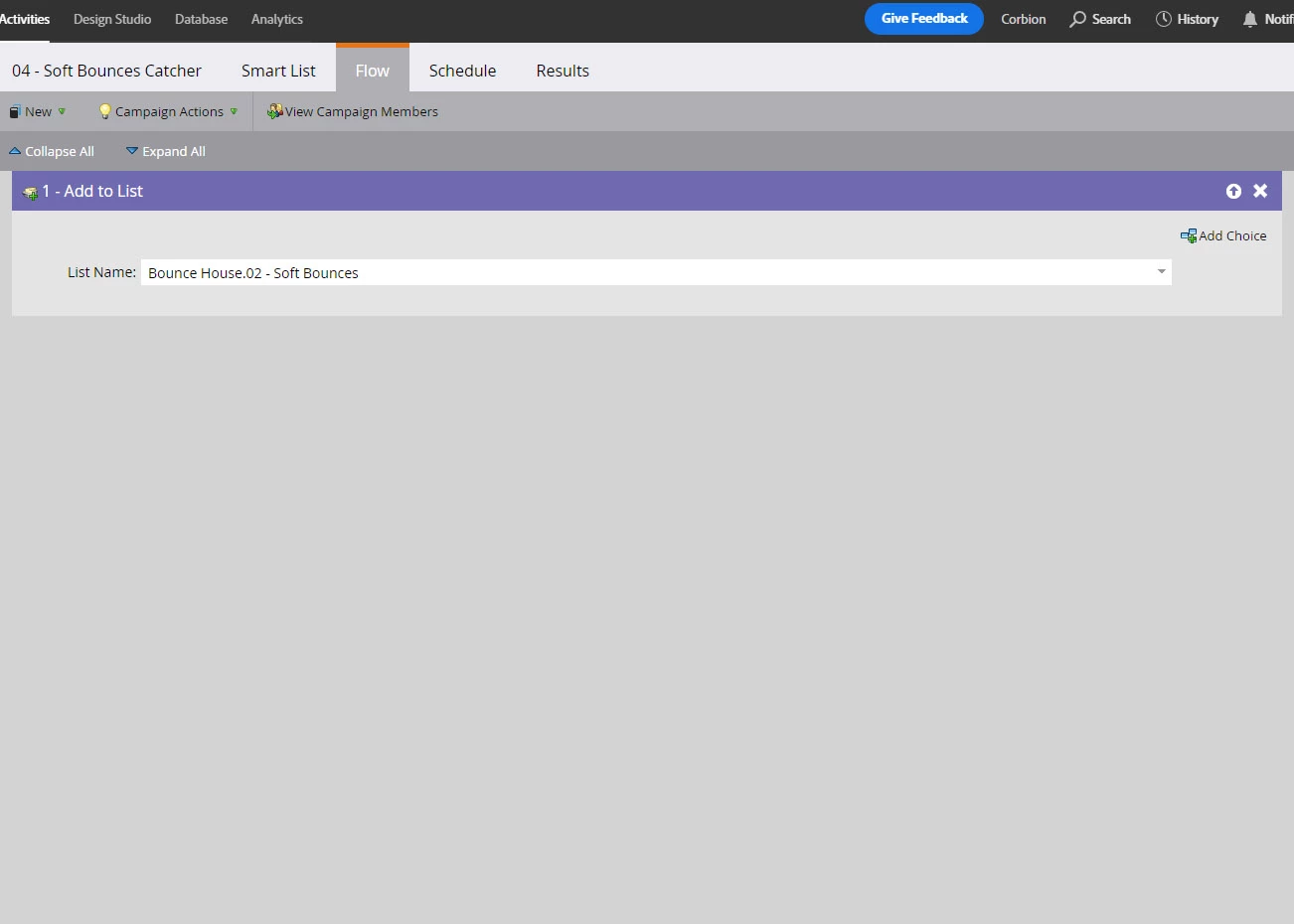1294x924 pixels.
Task: Open Design Studio in top navigation
Action: 112,19
